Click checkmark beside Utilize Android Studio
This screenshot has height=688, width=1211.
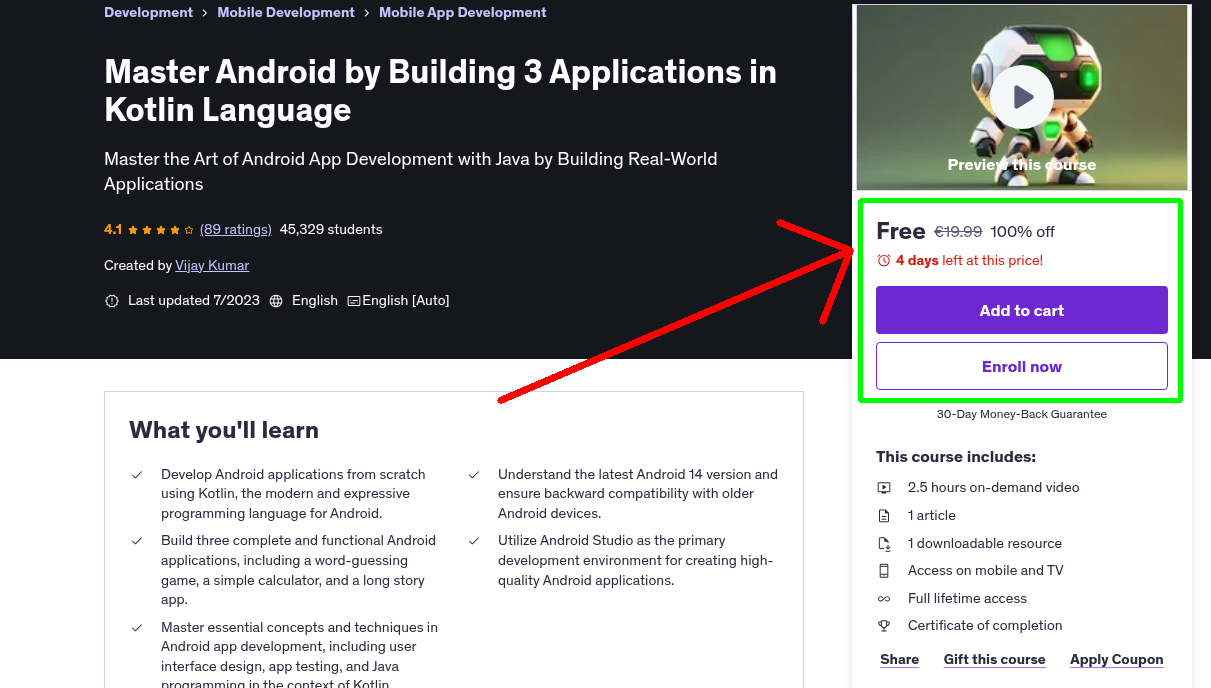click(474, 541)
